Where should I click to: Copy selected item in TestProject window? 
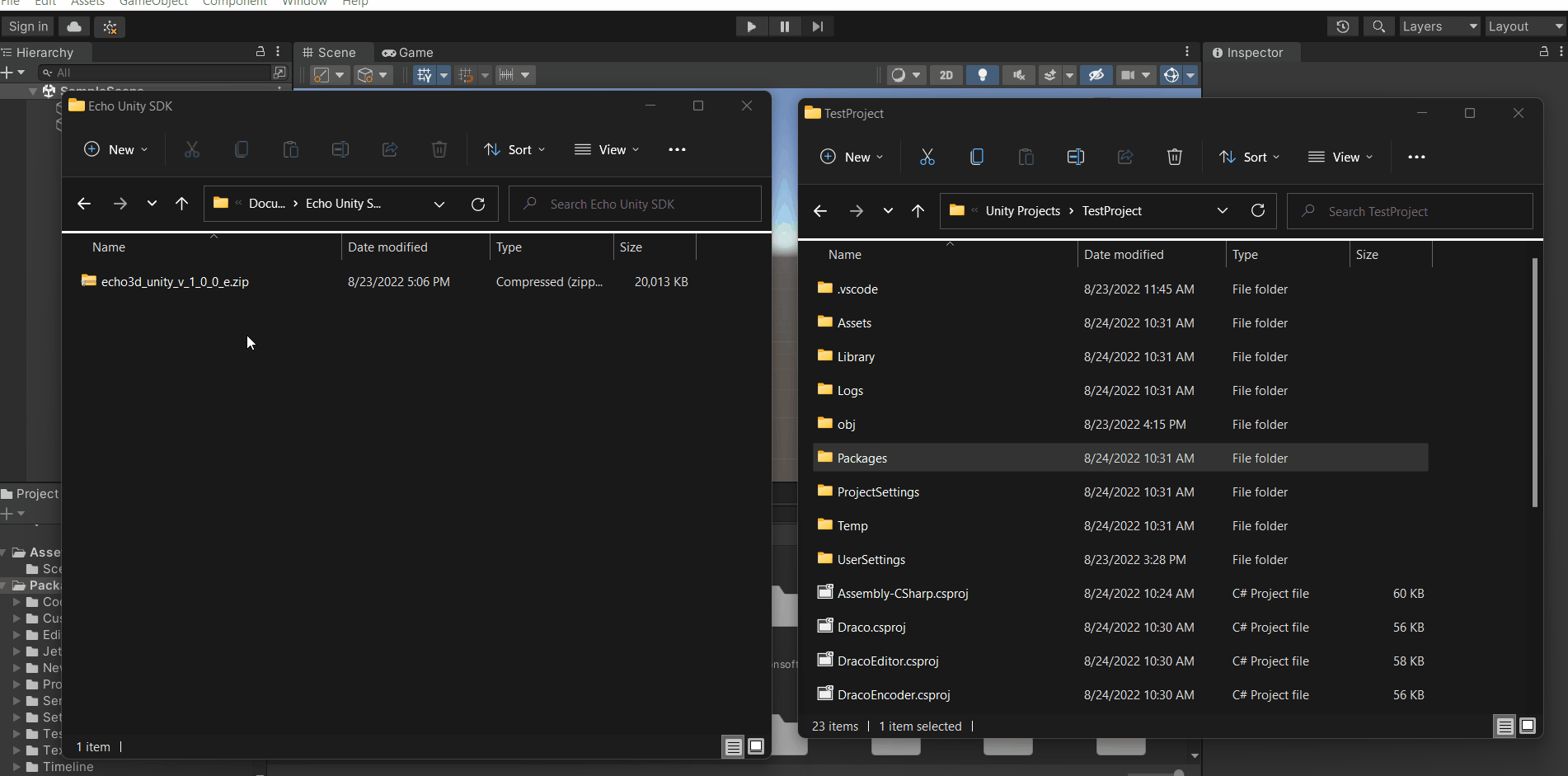[x=977, y=157]
